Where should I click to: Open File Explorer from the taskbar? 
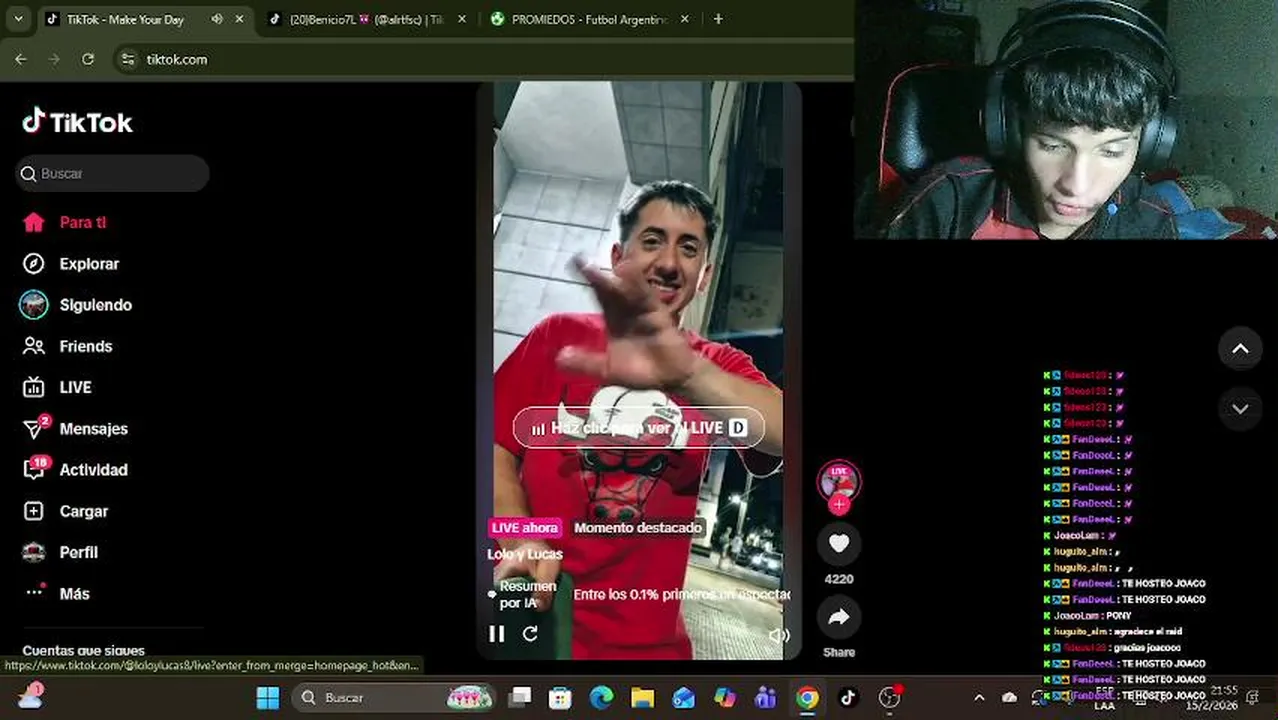(642, 697)
